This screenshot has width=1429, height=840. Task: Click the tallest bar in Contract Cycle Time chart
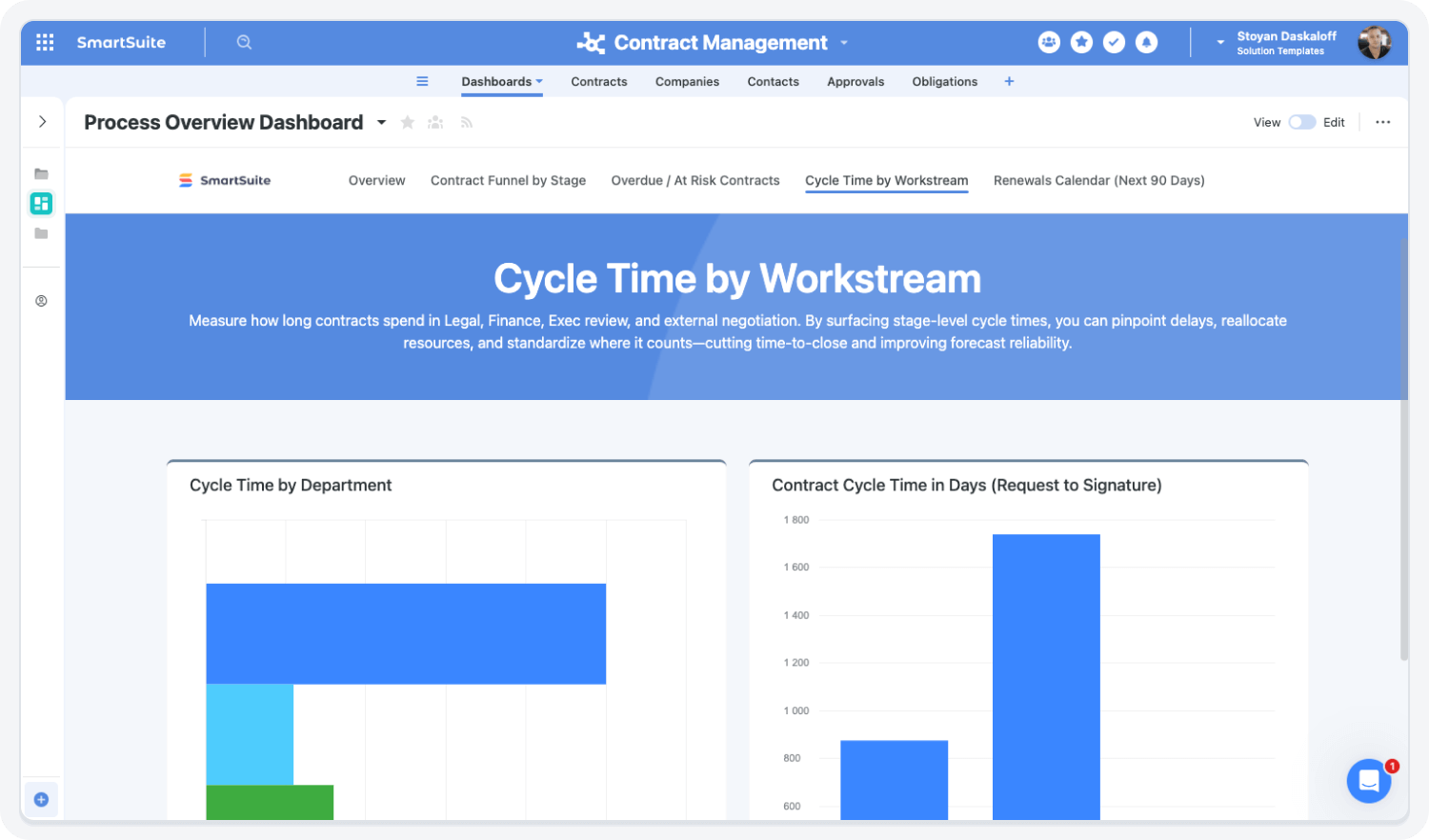1046,677
